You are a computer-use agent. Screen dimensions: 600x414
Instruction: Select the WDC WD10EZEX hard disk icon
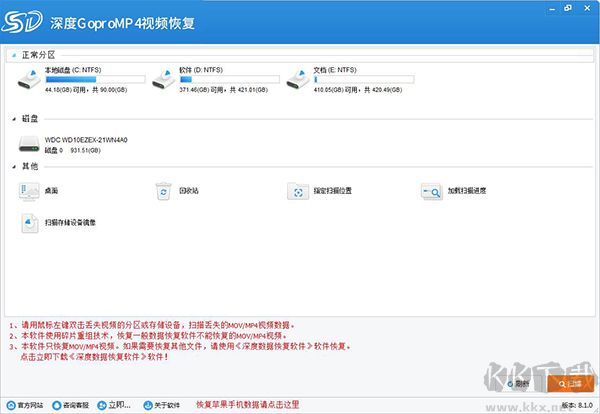coord(29,145)
